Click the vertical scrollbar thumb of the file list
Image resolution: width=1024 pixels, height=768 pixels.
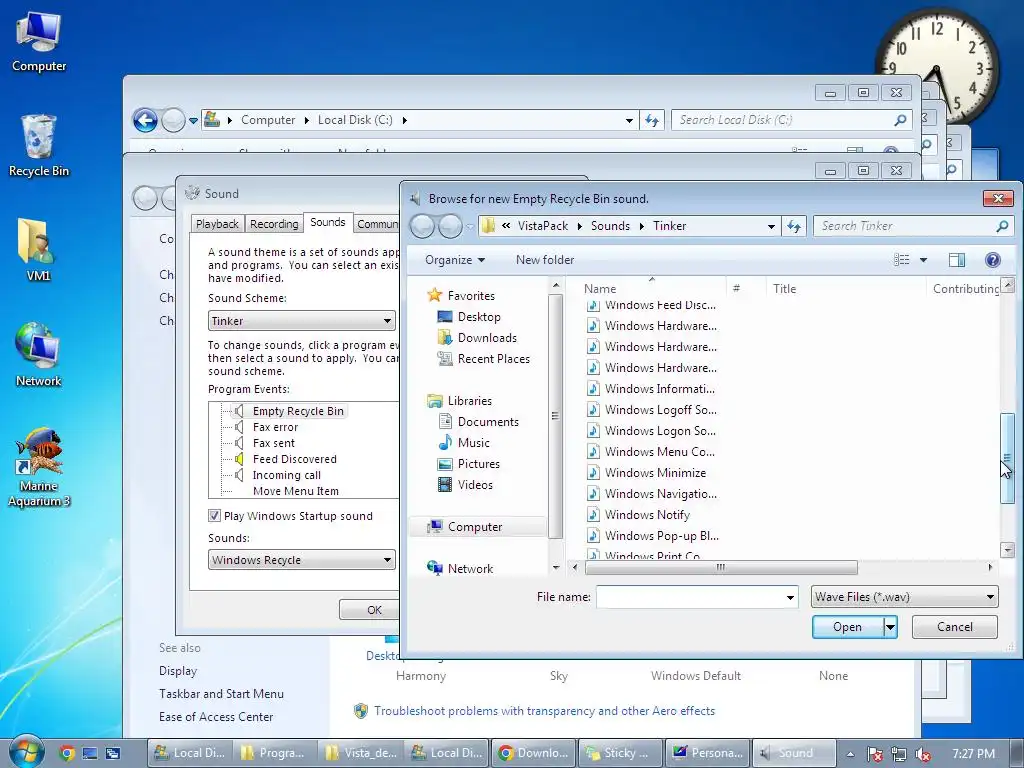tap(1007, 458)
